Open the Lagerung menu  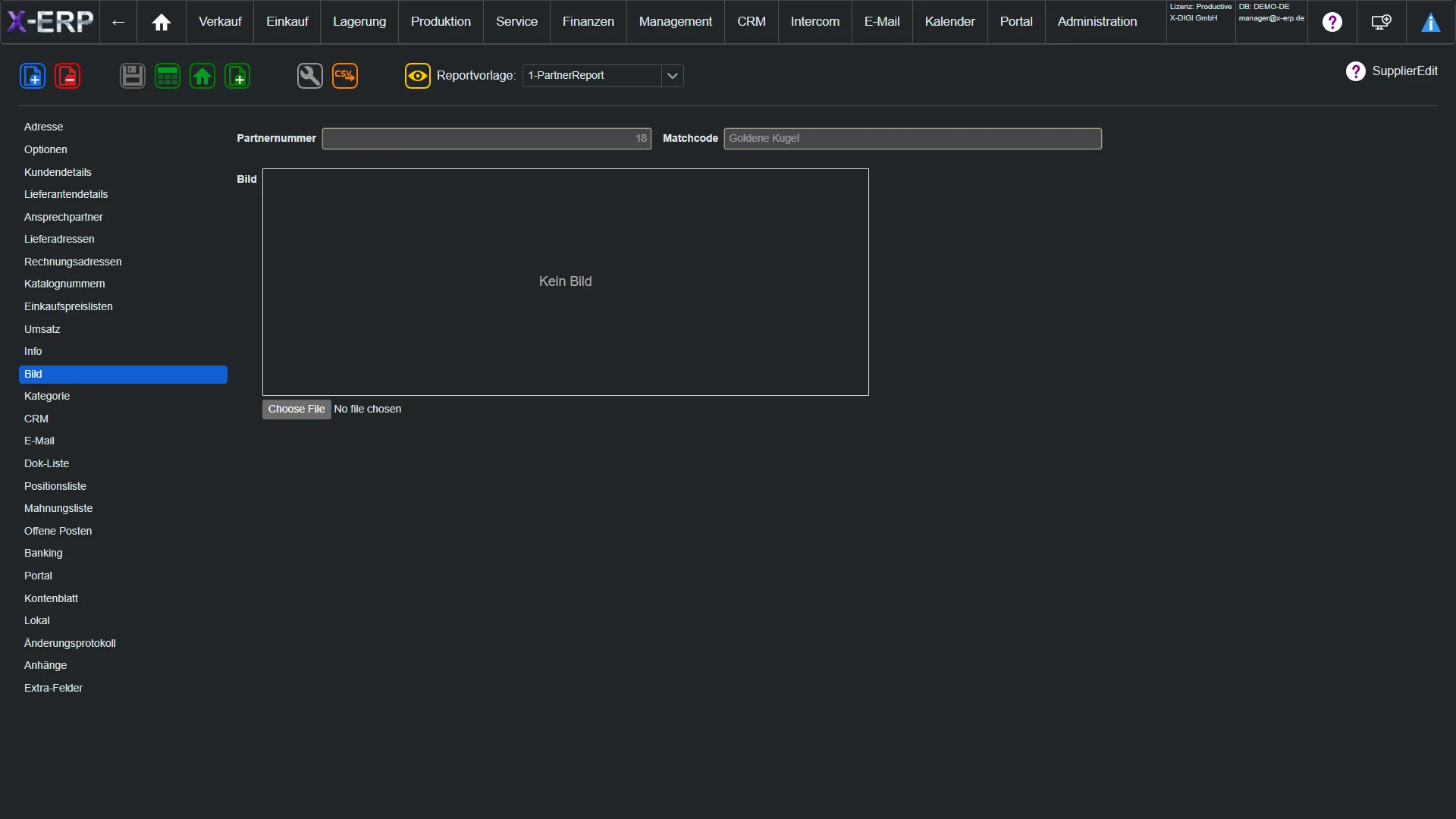coord(359,22)
